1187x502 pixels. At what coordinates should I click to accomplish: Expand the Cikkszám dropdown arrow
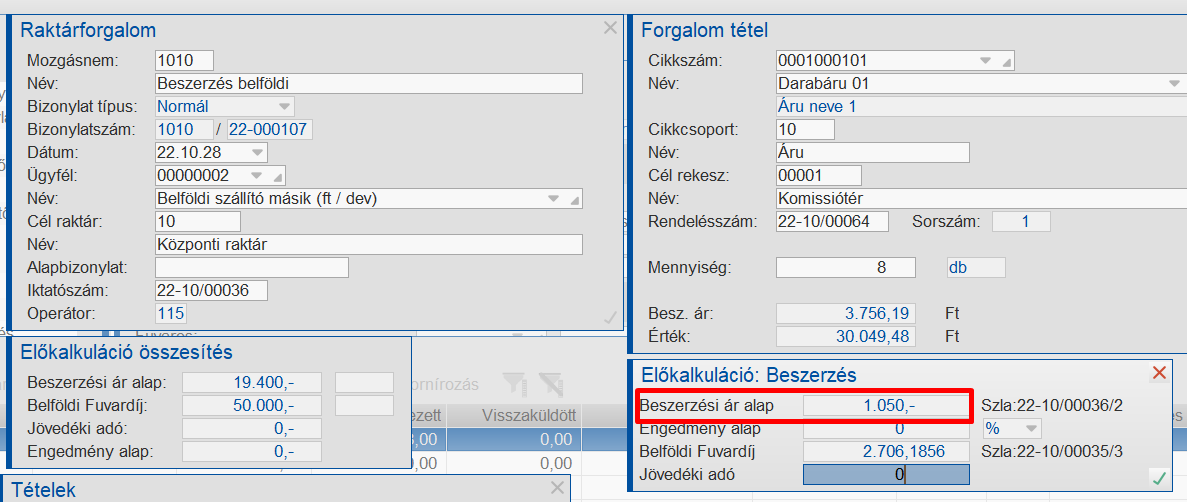click(x=986, y=61)
